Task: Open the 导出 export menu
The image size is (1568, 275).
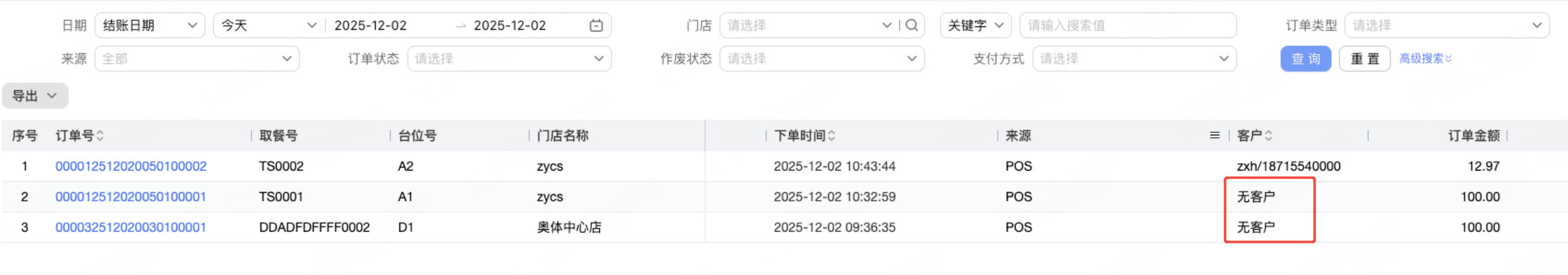Action: [35, 96]
